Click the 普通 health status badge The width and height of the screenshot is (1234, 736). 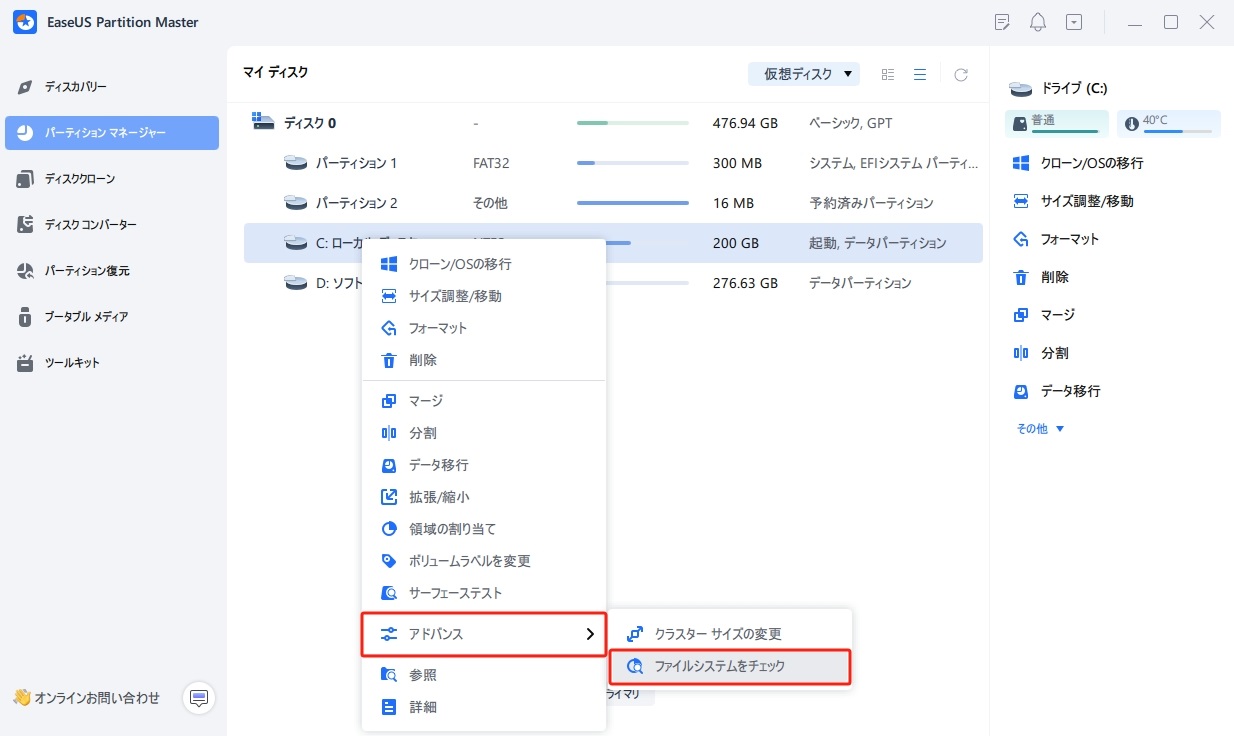1056,123
